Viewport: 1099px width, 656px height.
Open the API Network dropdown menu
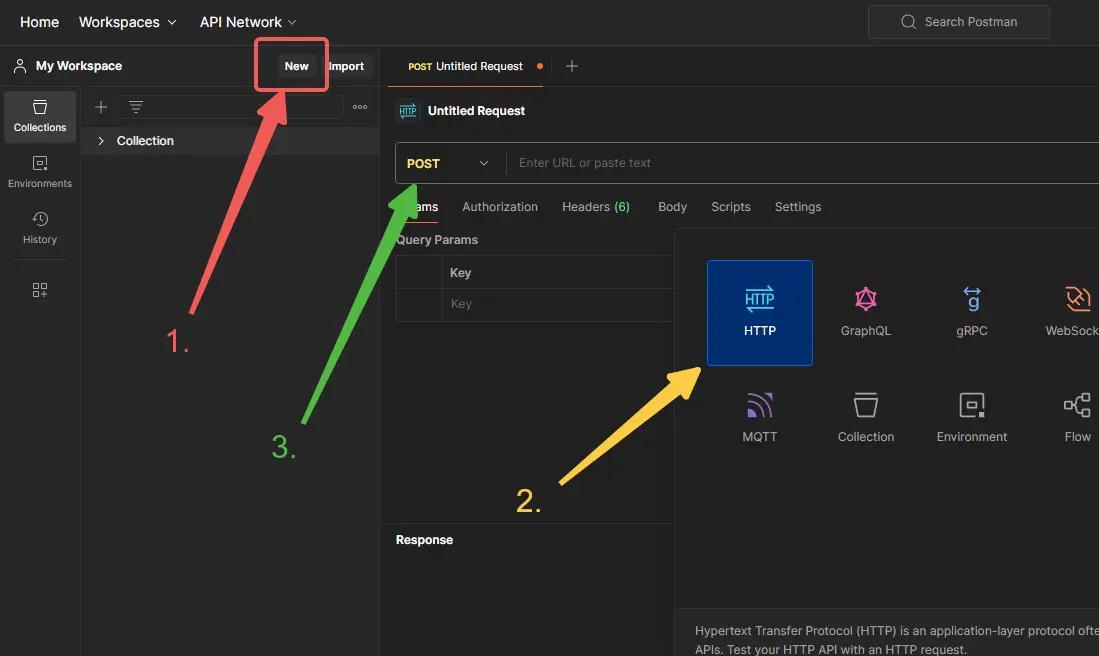pos(248,22)
